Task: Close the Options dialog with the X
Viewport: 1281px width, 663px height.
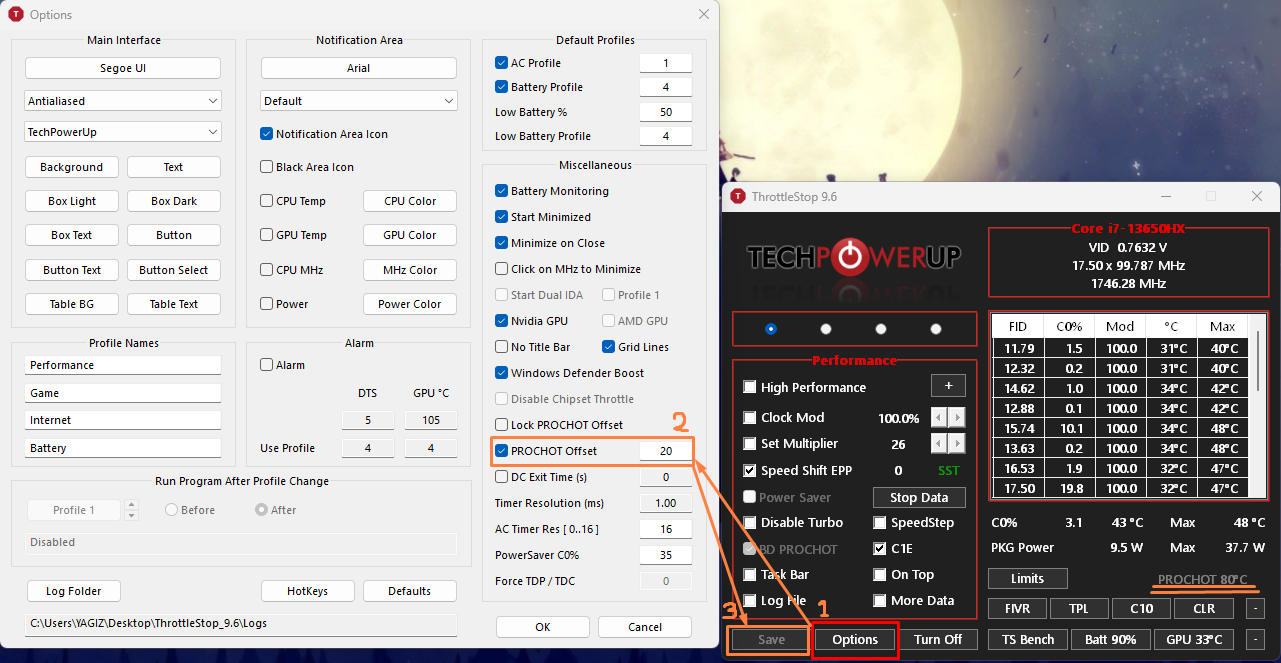Action: pos(704,14)
